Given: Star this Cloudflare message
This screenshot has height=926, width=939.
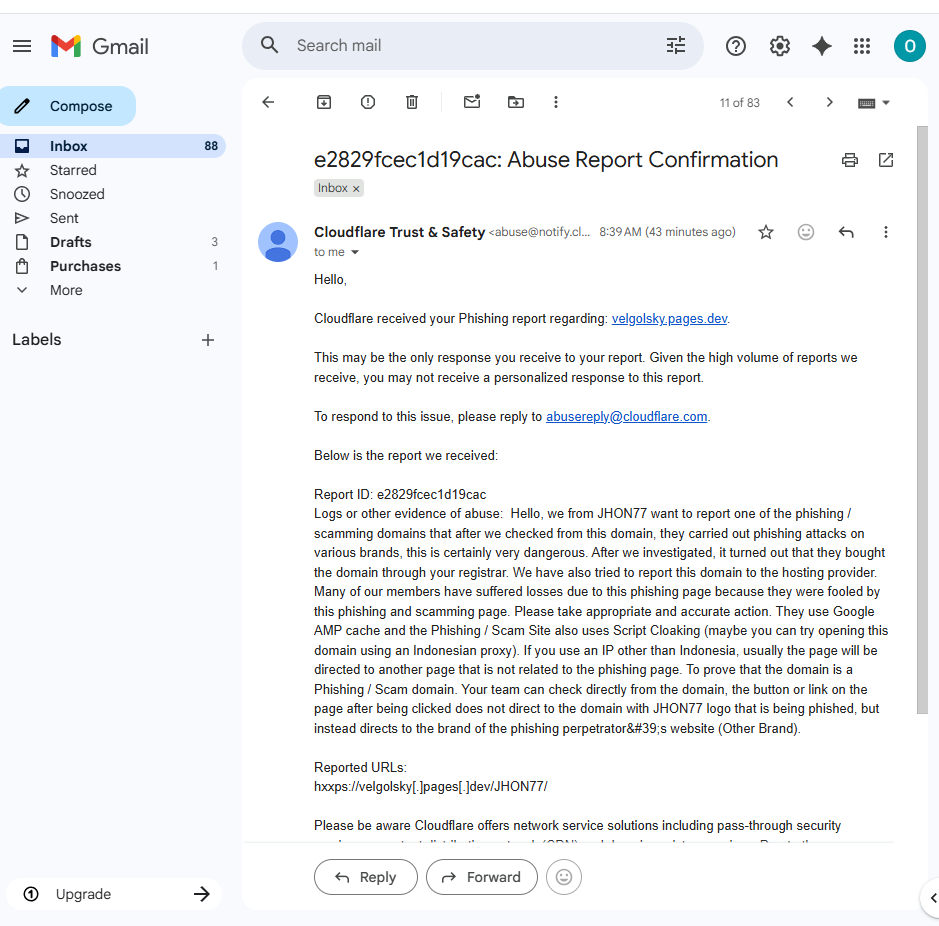Looking at the screenshot, I should click(765, 232).
